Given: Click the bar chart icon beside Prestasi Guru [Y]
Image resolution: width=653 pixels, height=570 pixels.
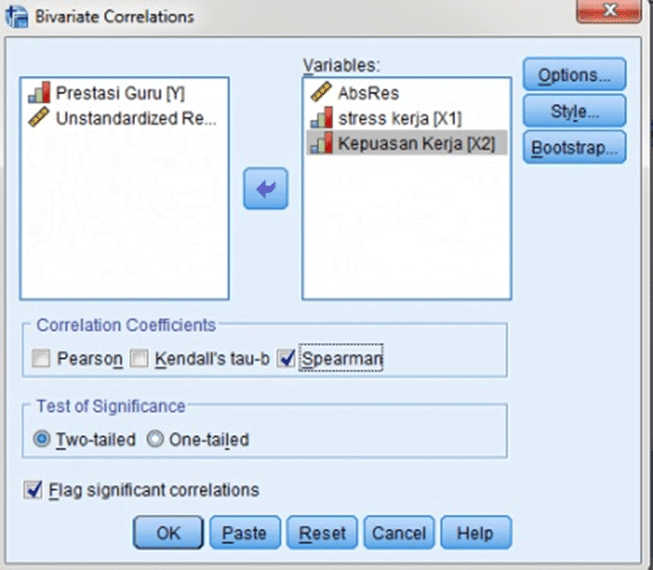Looking at the screenshot, I should point(39,92).
